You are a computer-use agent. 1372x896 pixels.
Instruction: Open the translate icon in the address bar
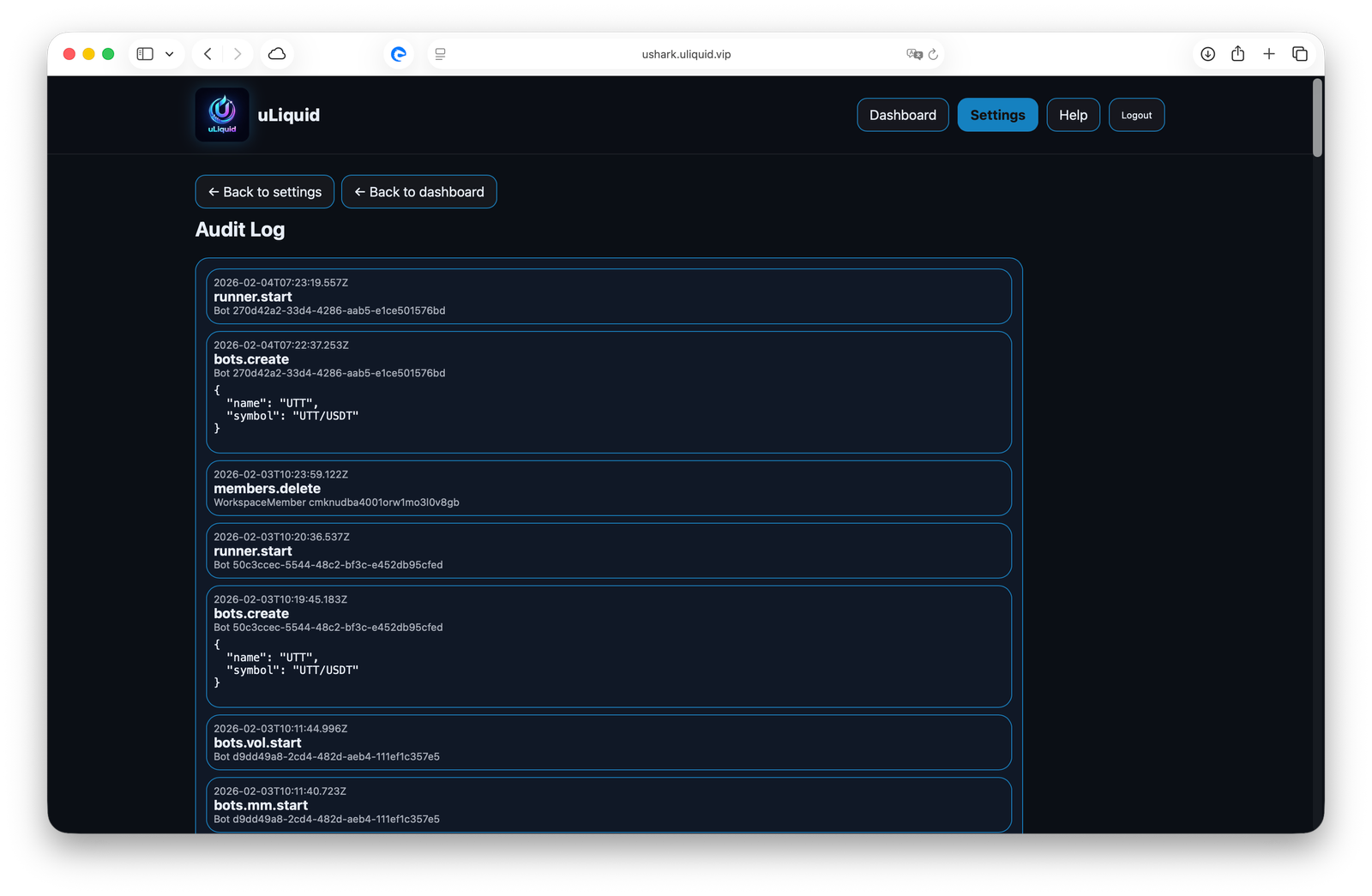coord(913,53)
